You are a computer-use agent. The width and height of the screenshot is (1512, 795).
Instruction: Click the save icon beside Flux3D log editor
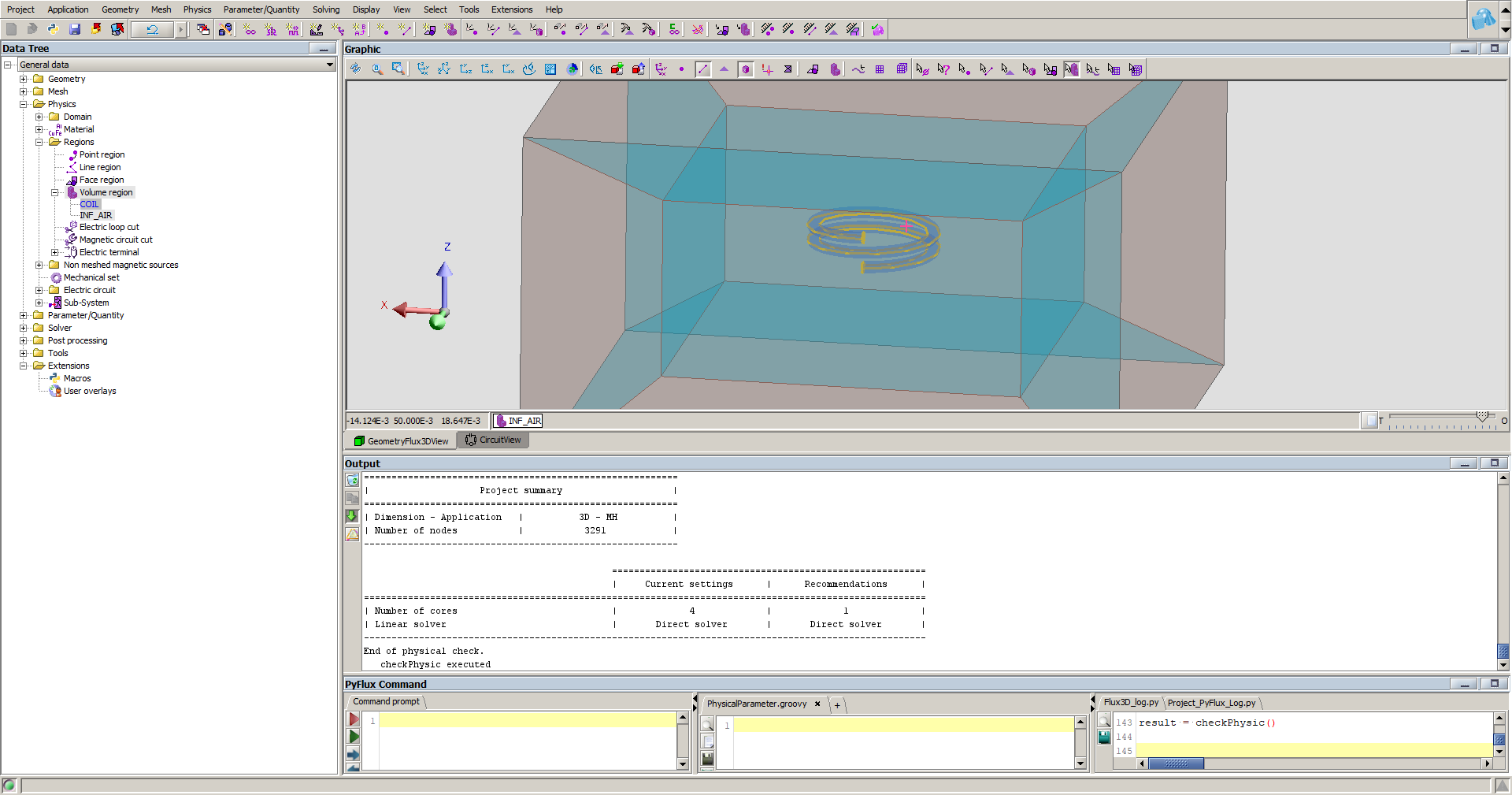point(1104,737)
